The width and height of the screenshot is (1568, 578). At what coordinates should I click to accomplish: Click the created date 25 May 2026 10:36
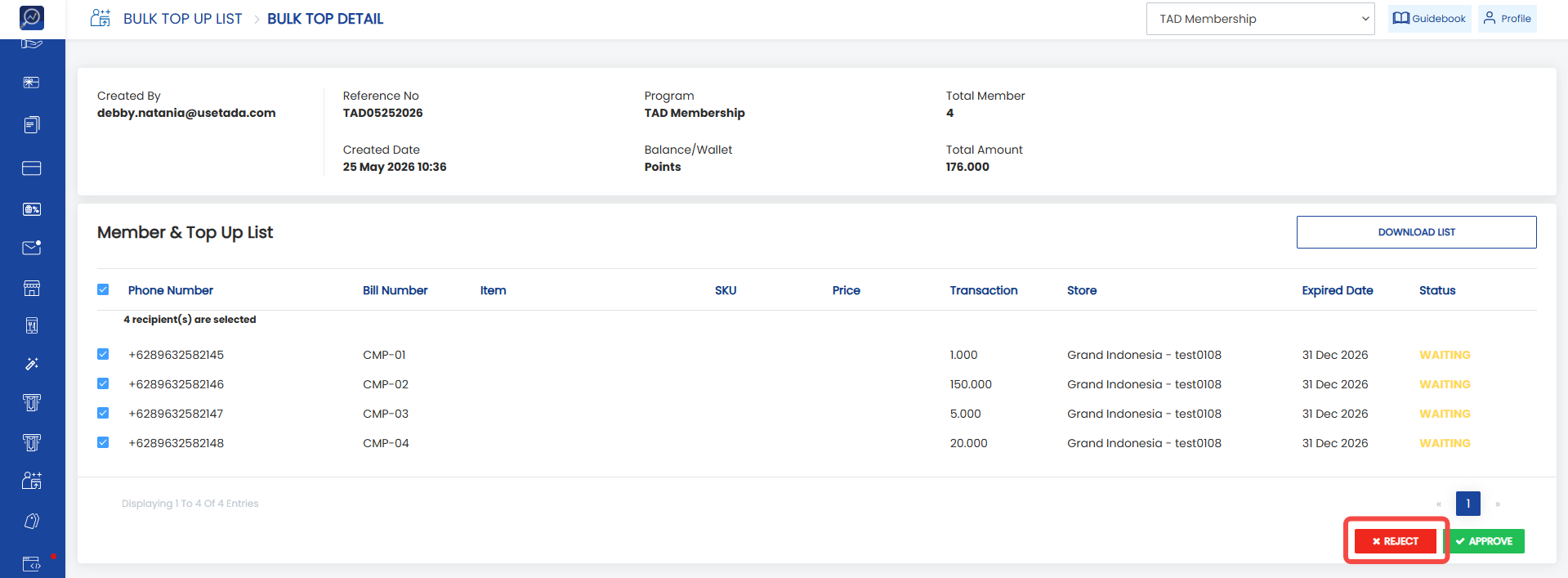tap(395, 167)
